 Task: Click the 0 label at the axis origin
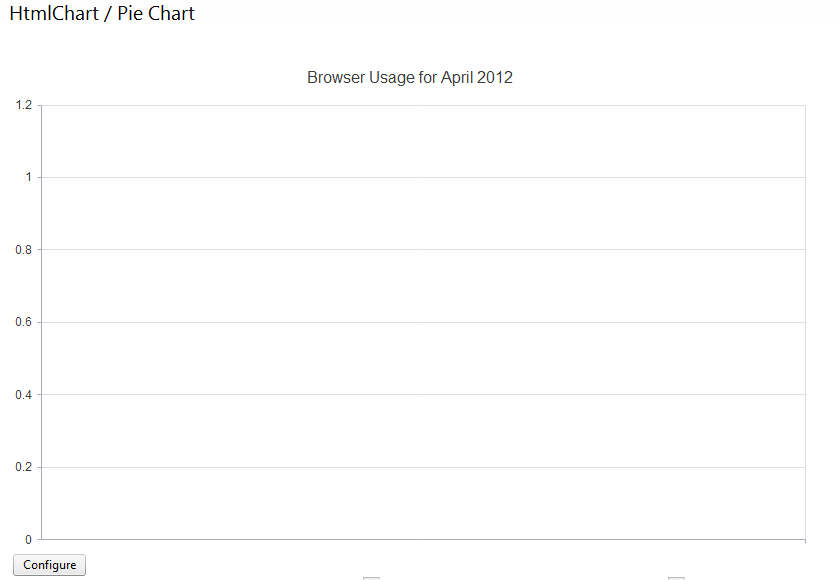[29, 539]
